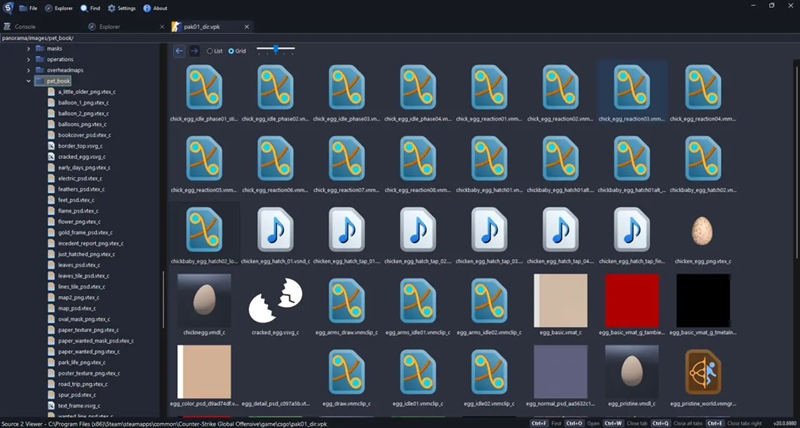Open chicken_egg_hatch_01.vsnd_c sound file icon
Image resolution: width=800 pixels, height=428 pixels.
coord(275,230)
